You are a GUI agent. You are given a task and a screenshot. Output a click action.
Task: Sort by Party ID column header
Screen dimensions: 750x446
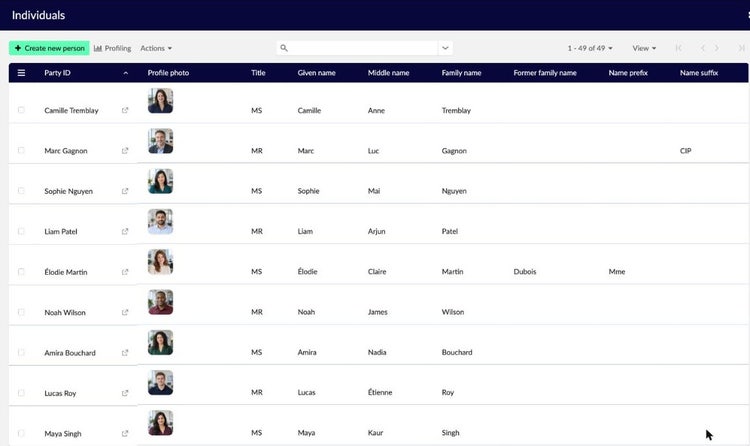[57, 73]
